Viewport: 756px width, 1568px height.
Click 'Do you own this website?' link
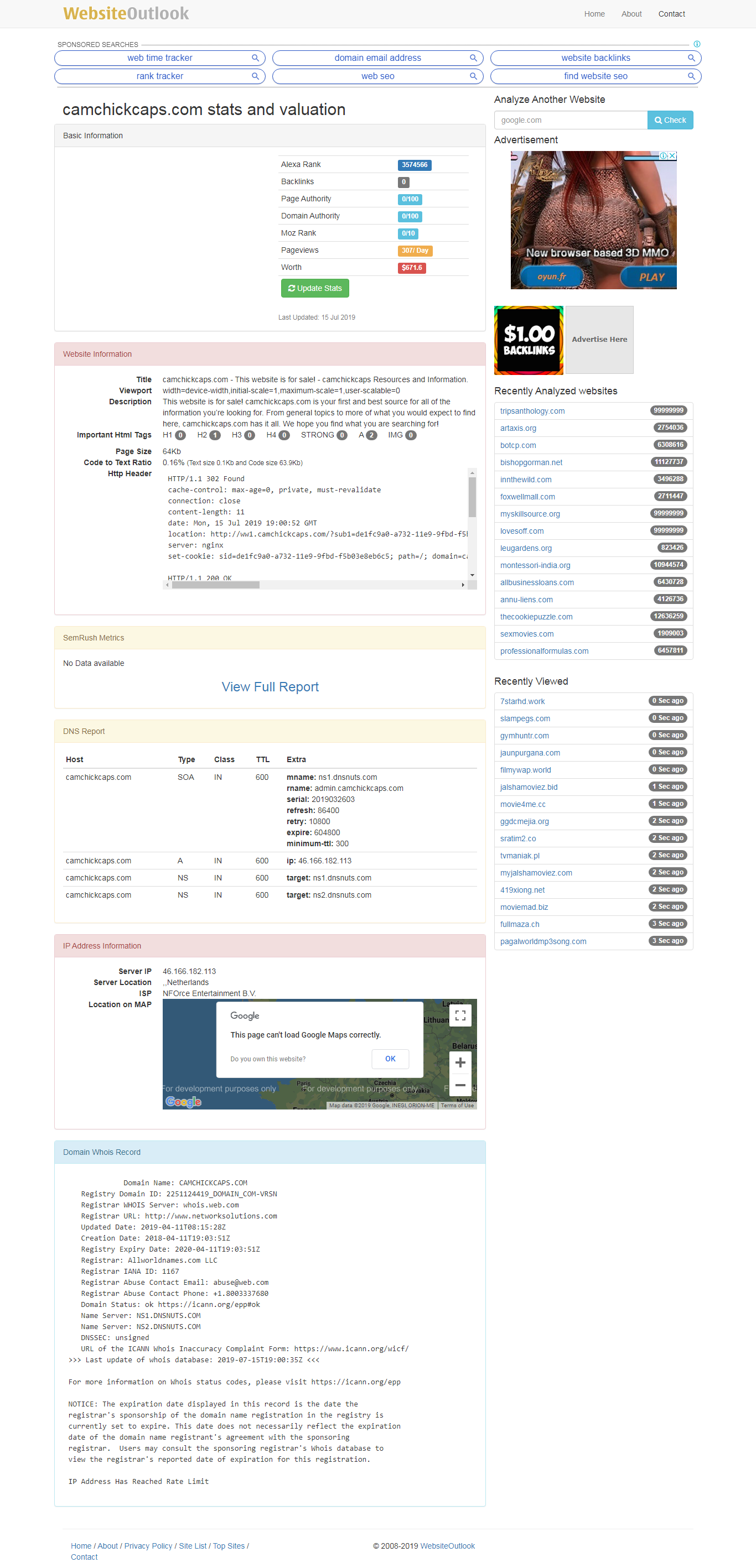[268, 1059]
